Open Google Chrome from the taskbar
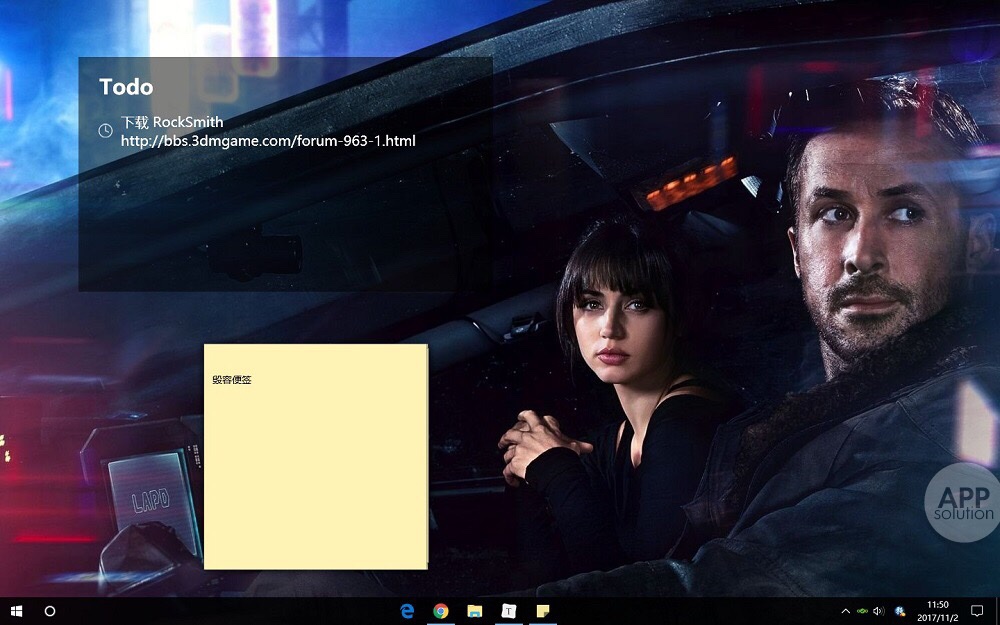This screenshot has width=1000, height=625. pos(441,610)
